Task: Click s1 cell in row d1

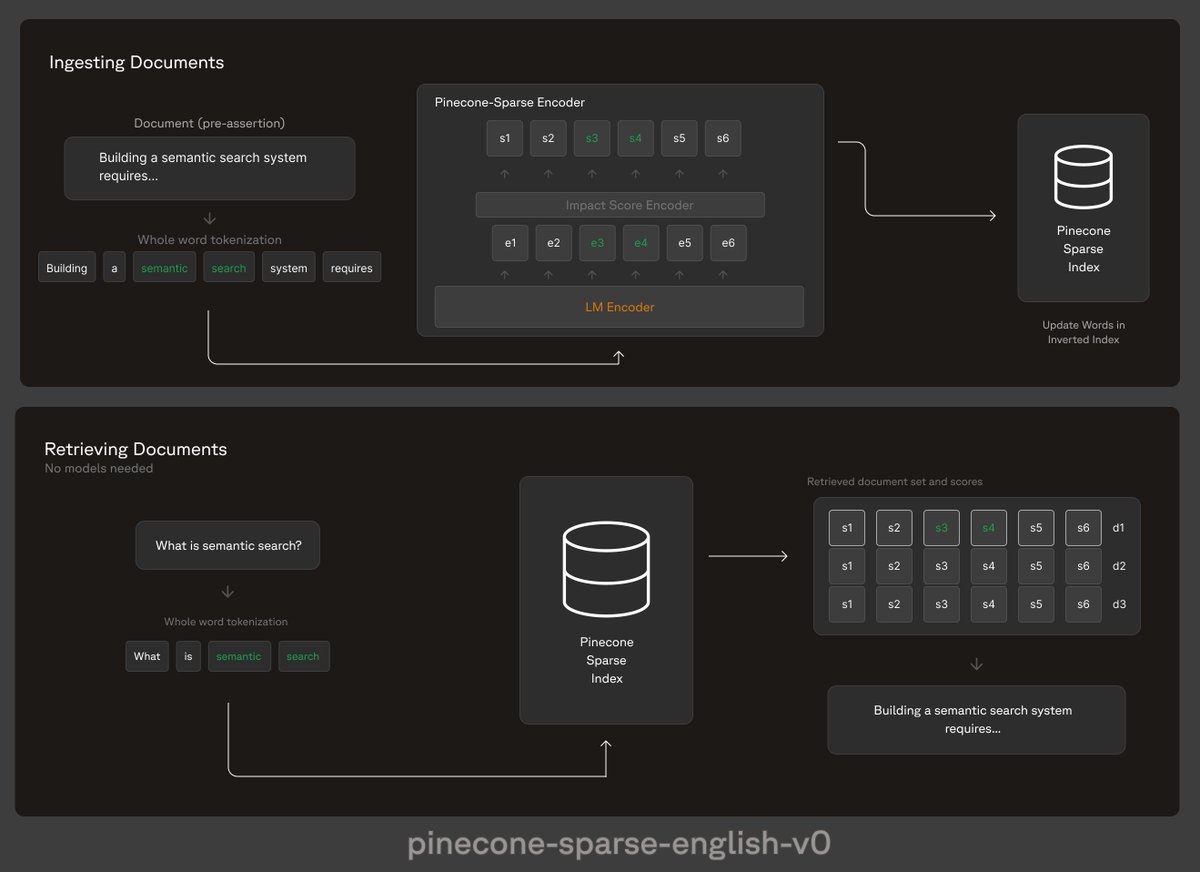Action: (x=847, y=528)
